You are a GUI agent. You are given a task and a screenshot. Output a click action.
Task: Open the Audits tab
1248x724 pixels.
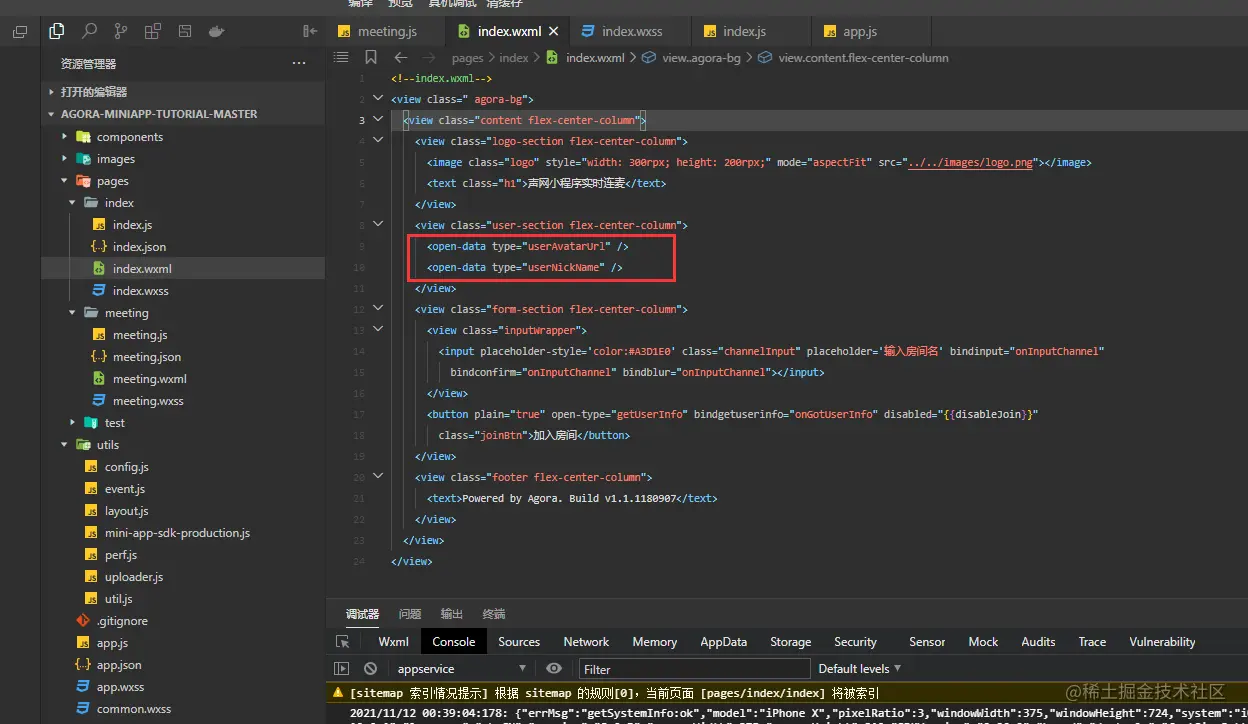click(1038, 642)
